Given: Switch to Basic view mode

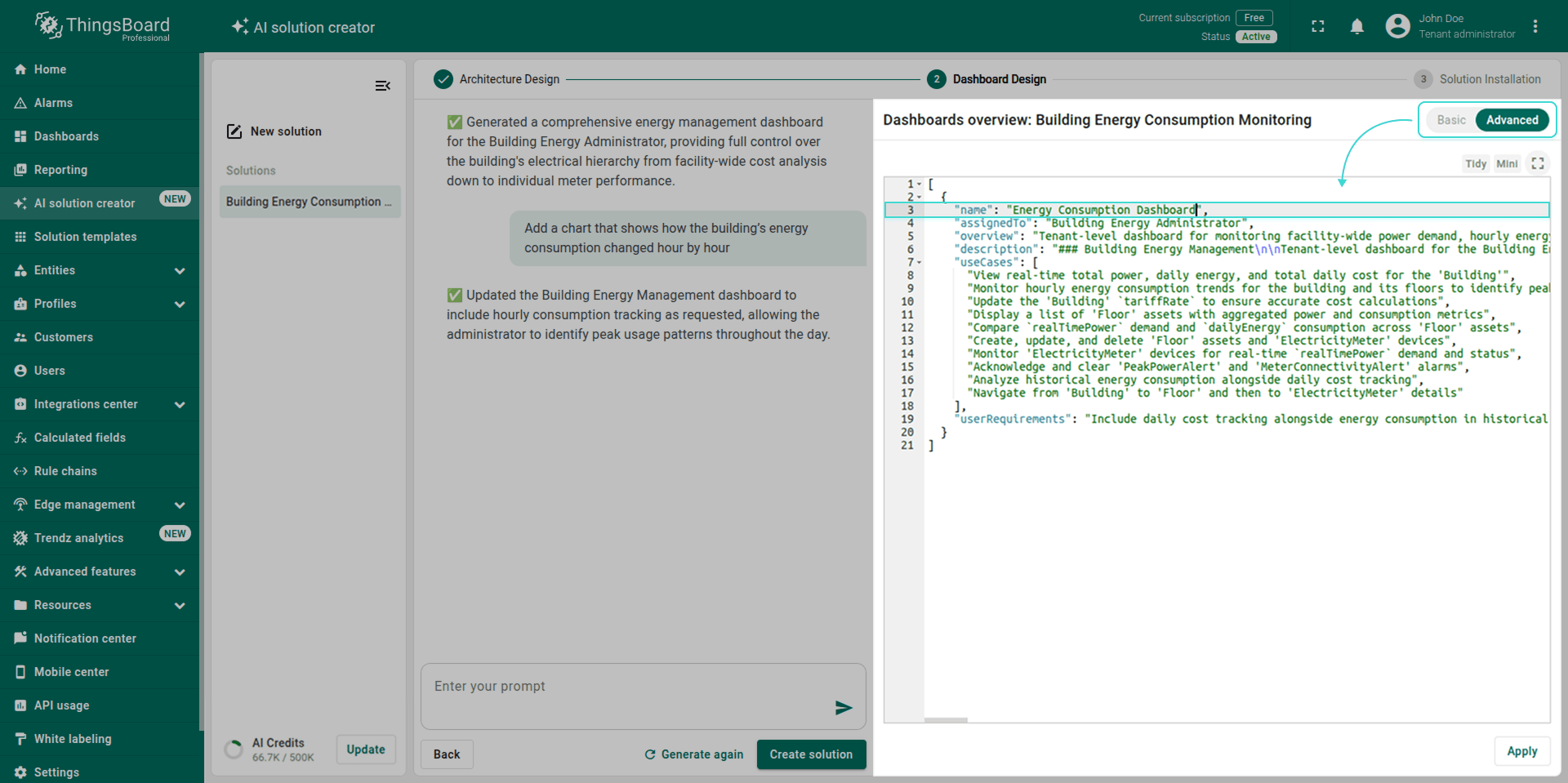Looking at the screenshot, I should click(x=1451, y=120).
